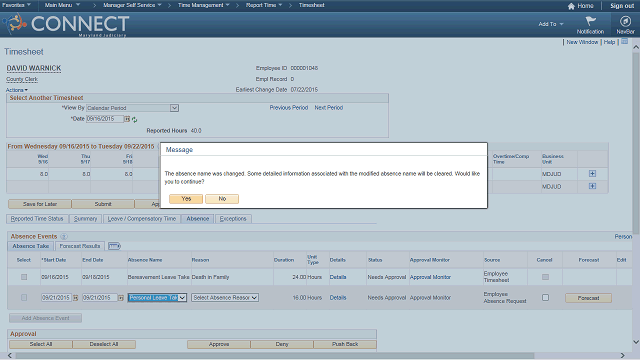Click show all columns icon beside Forecast Results
The image size is (640, 360).
tap(114, 246)
